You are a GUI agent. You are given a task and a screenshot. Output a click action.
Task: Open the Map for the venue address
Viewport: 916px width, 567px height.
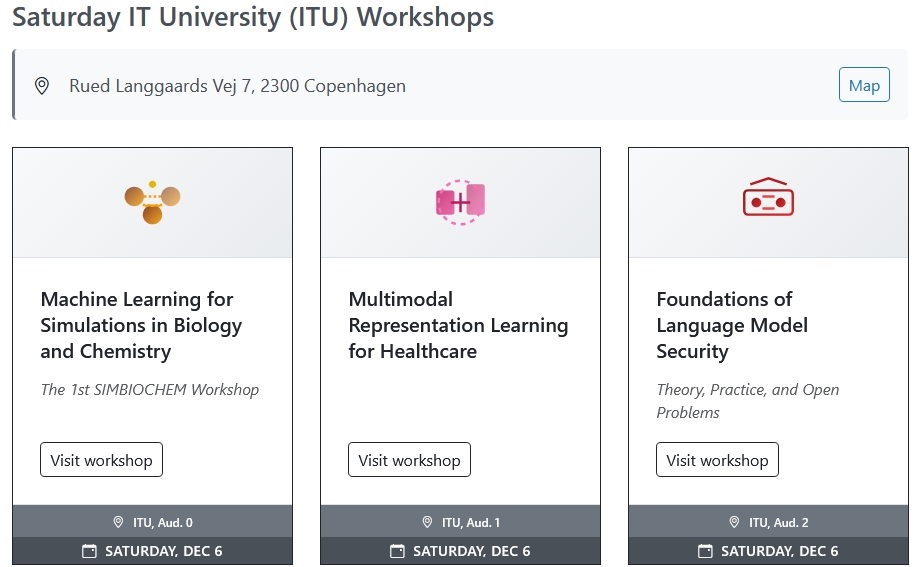[864, 86]
